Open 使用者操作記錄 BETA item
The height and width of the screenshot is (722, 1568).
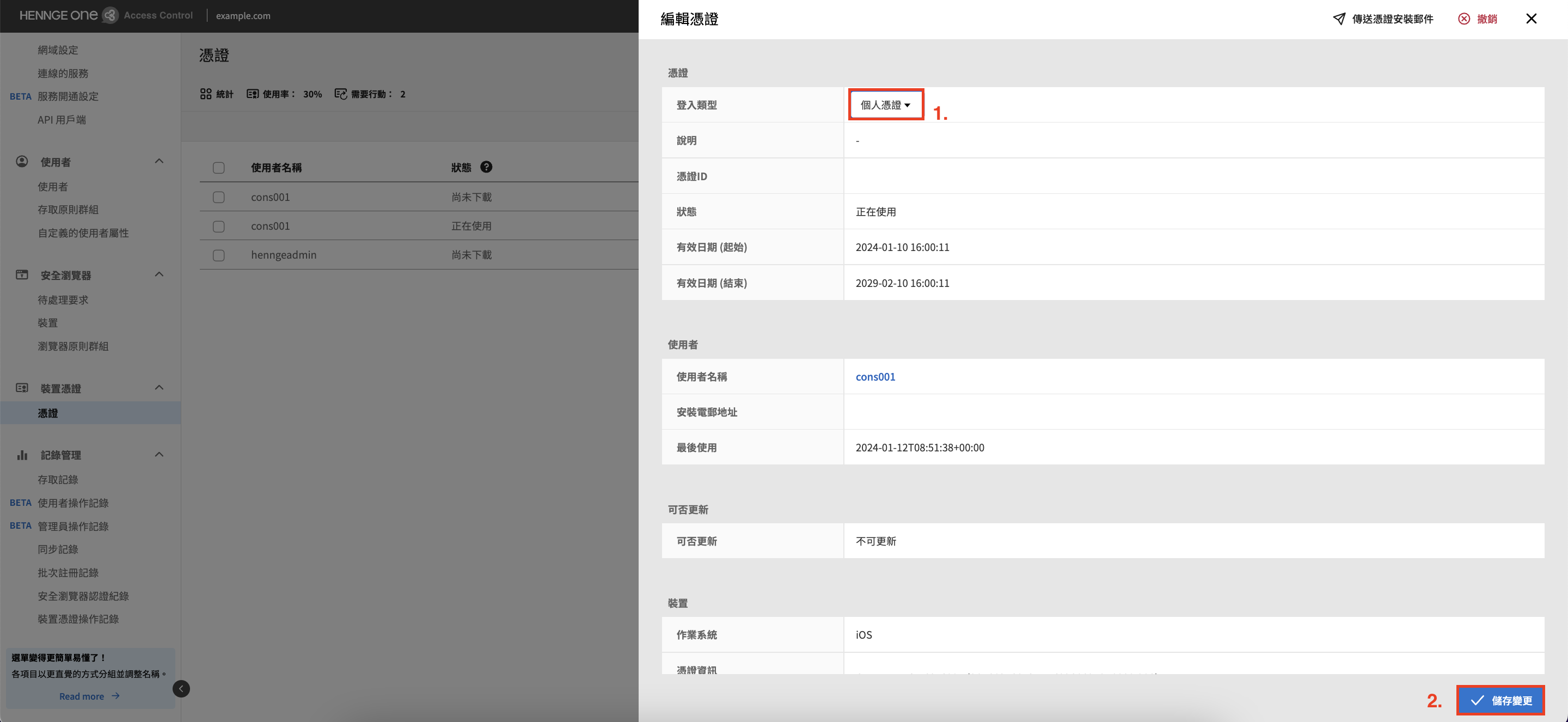click(x=73, y=503)
